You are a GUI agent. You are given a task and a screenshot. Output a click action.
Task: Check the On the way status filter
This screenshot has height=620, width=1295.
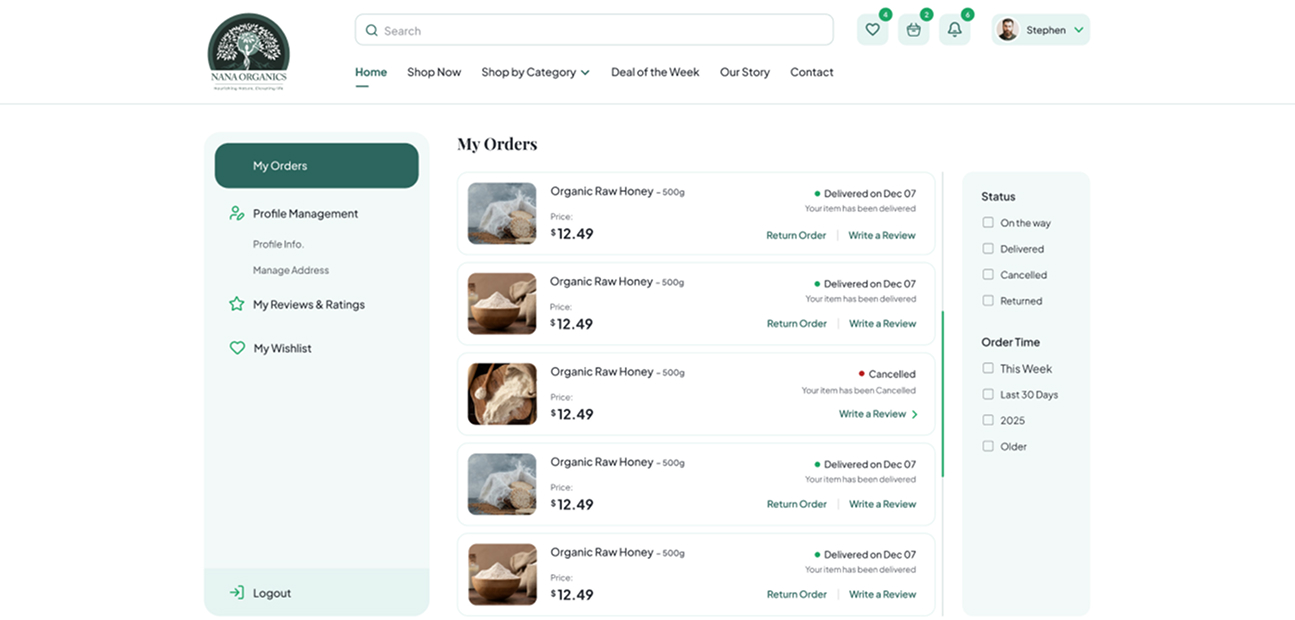pyautogui.click(x=988, y=223)
